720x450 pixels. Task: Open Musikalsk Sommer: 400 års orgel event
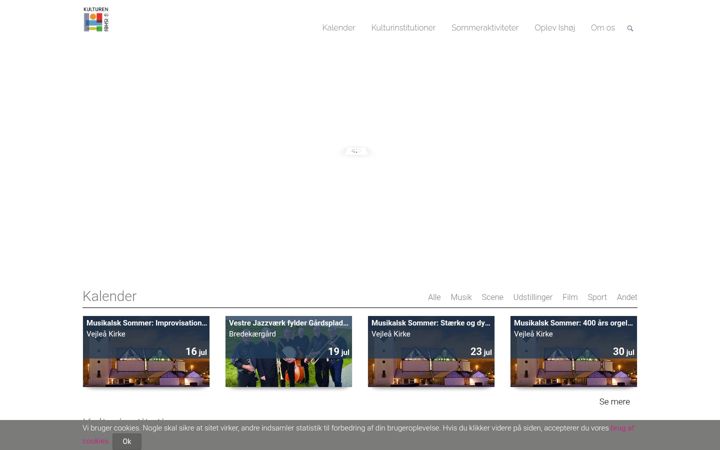[574, 351]
